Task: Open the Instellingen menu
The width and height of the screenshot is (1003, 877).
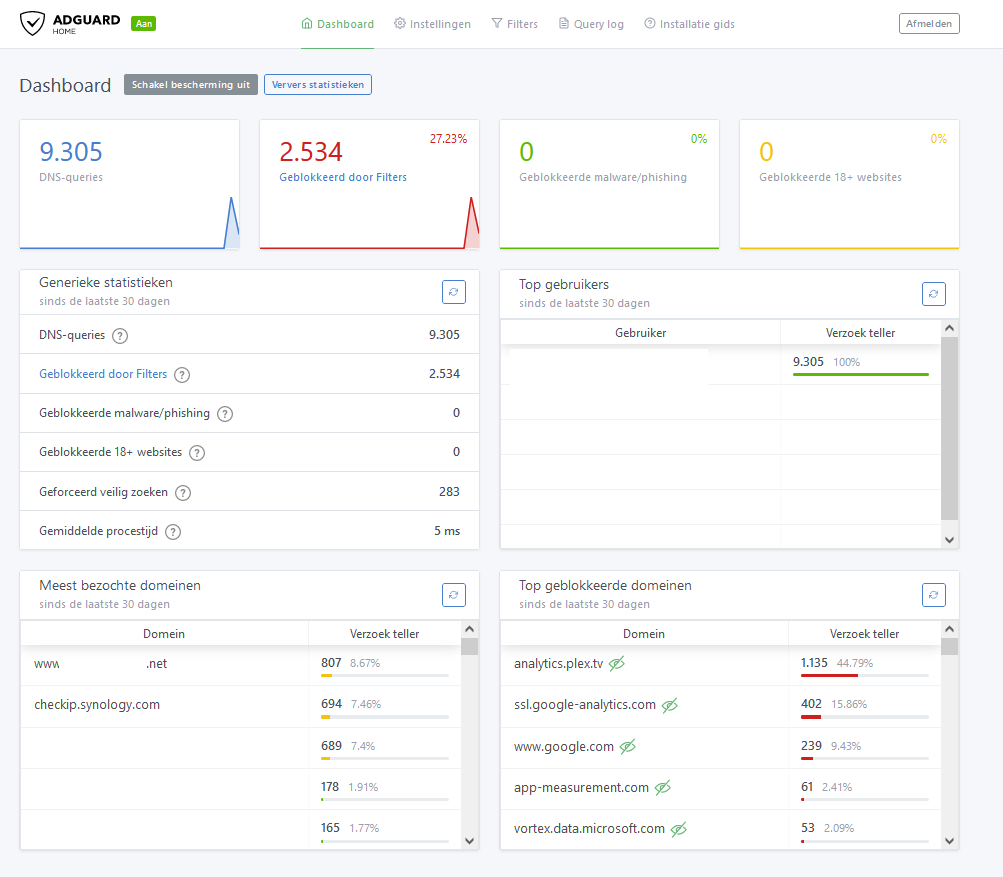Action: click(x=432, y=24)
